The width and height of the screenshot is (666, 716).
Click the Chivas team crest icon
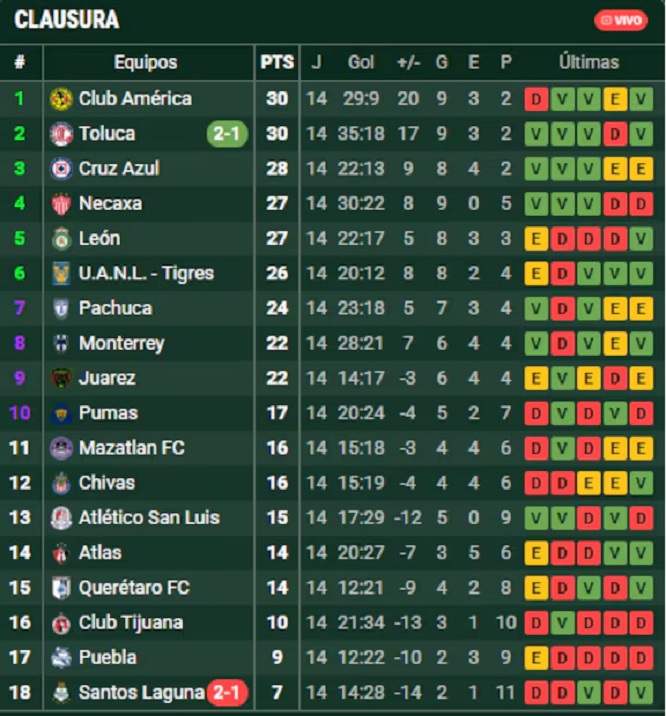(61, 484)
